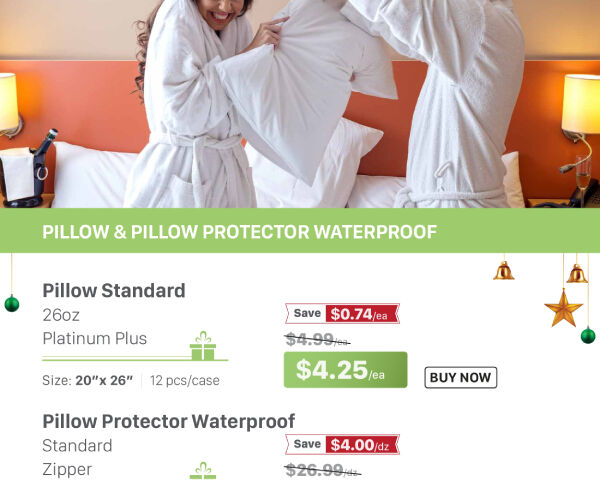Open the Pillow Protector Waterproof product title

pos(168,421)
